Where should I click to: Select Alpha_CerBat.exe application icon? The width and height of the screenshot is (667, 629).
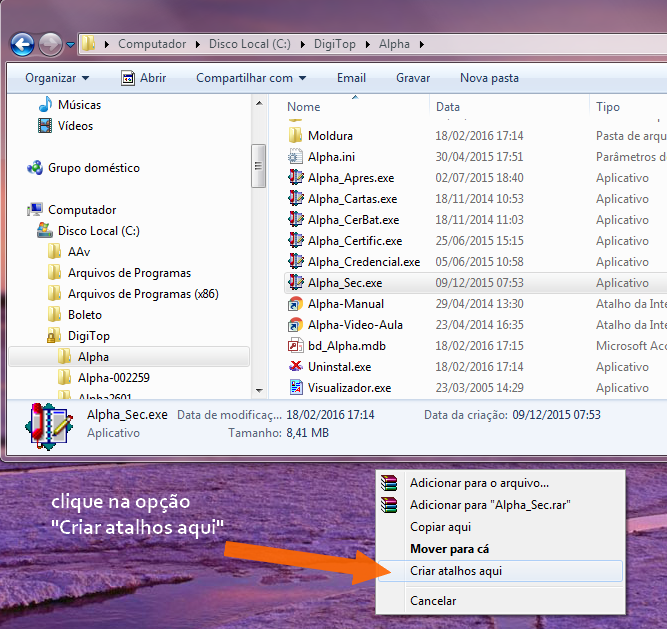(295, 219)
